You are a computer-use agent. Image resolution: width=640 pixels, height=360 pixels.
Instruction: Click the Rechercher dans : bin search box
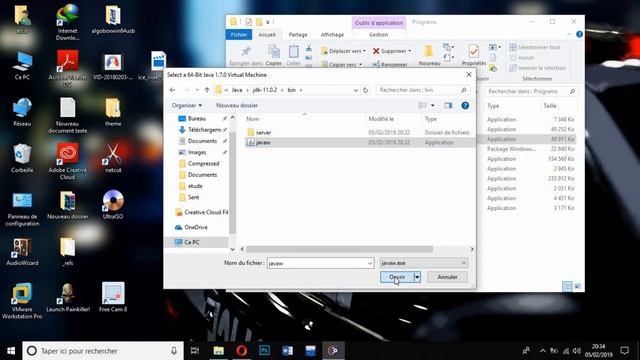(422, 90)
